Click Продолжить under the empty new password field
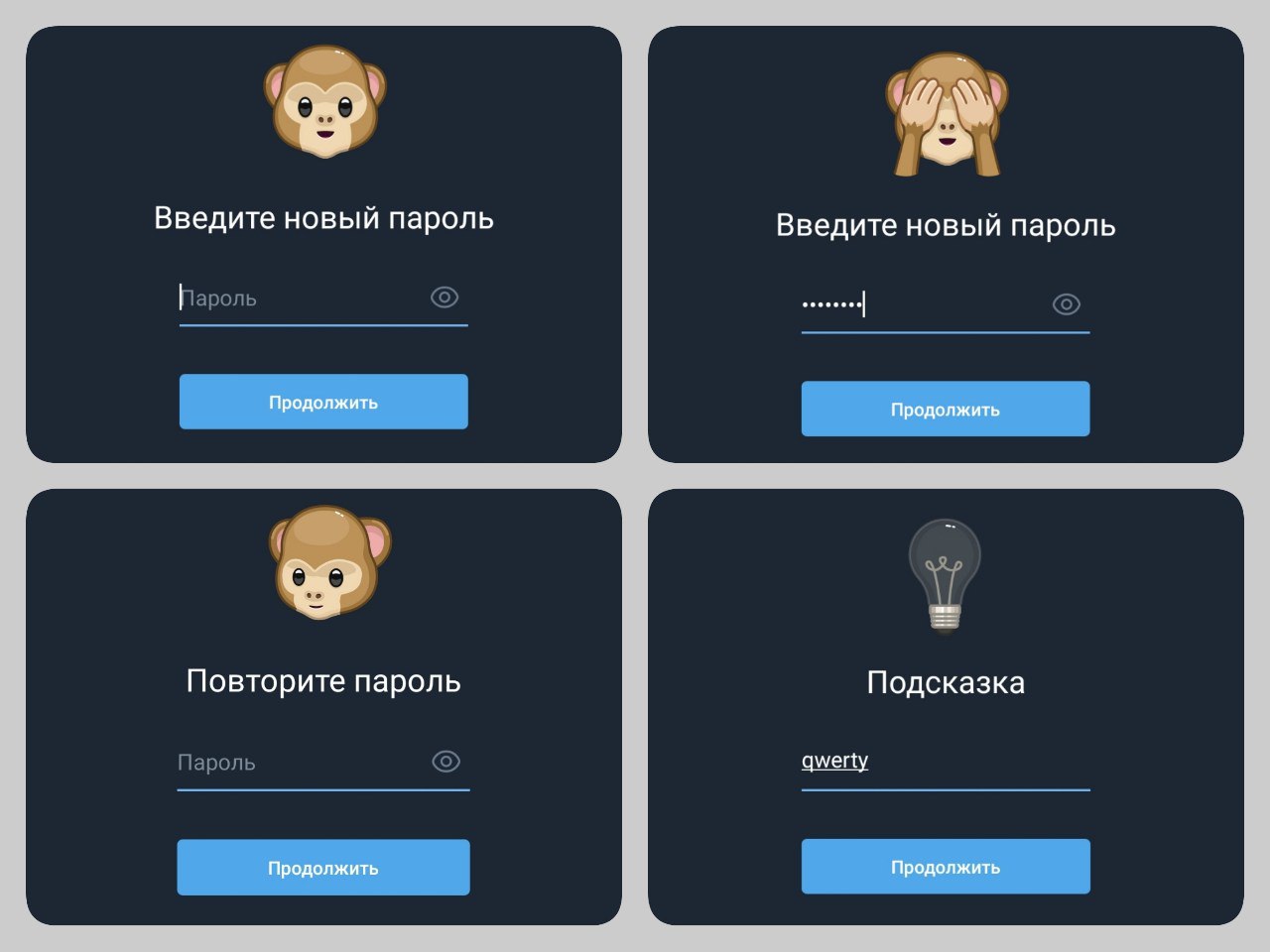Image resolution: width=1270 pixels, height=952 pixels. [x=323, y=402]
